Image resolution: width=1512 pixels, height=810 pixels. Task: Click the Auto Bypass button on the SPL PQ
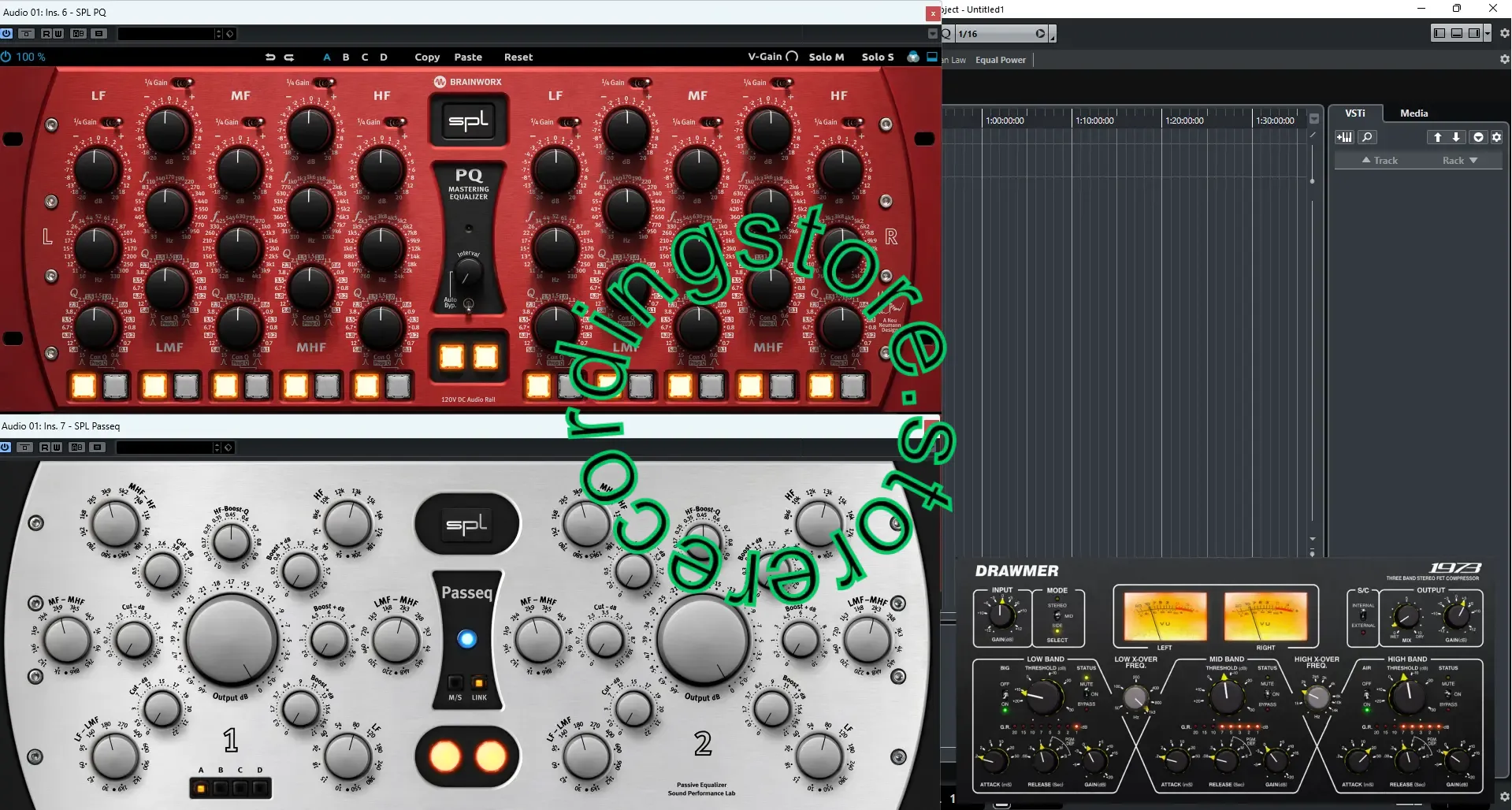(x=469, y=304)
